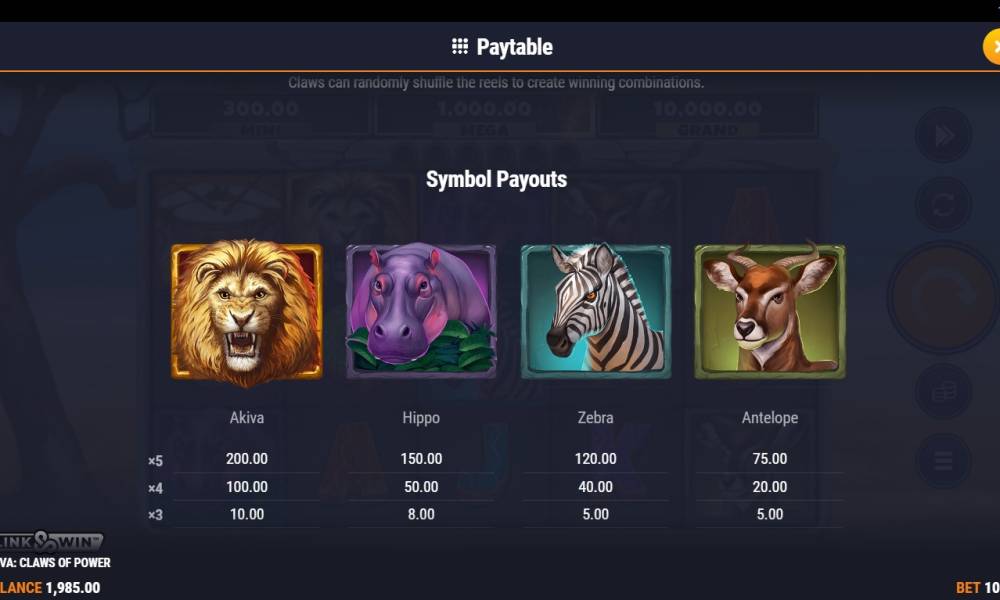Click the Symbol Payouts heading

(x=496, y=179)
